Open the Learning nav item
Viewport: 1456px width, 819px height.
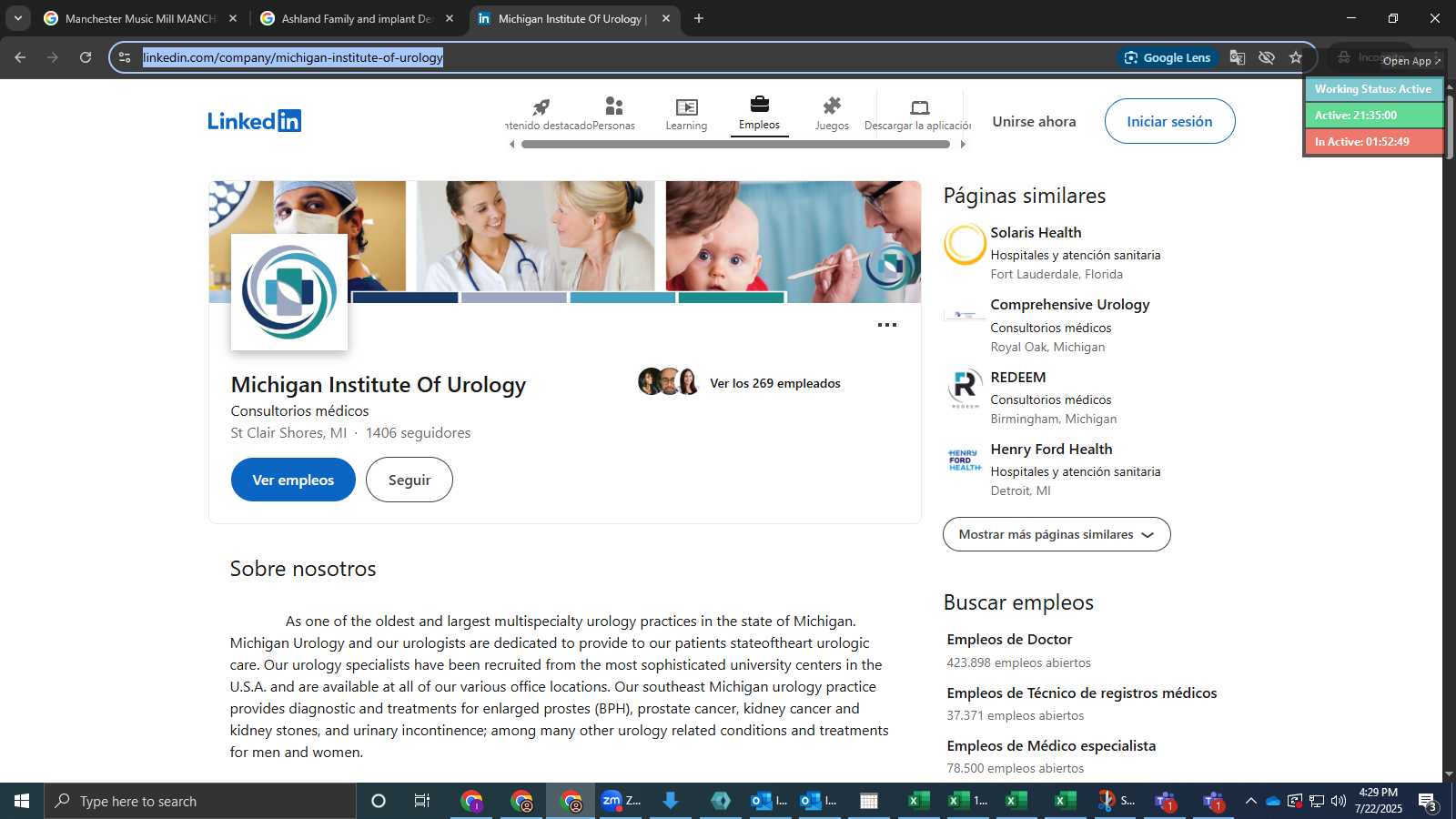686,115
